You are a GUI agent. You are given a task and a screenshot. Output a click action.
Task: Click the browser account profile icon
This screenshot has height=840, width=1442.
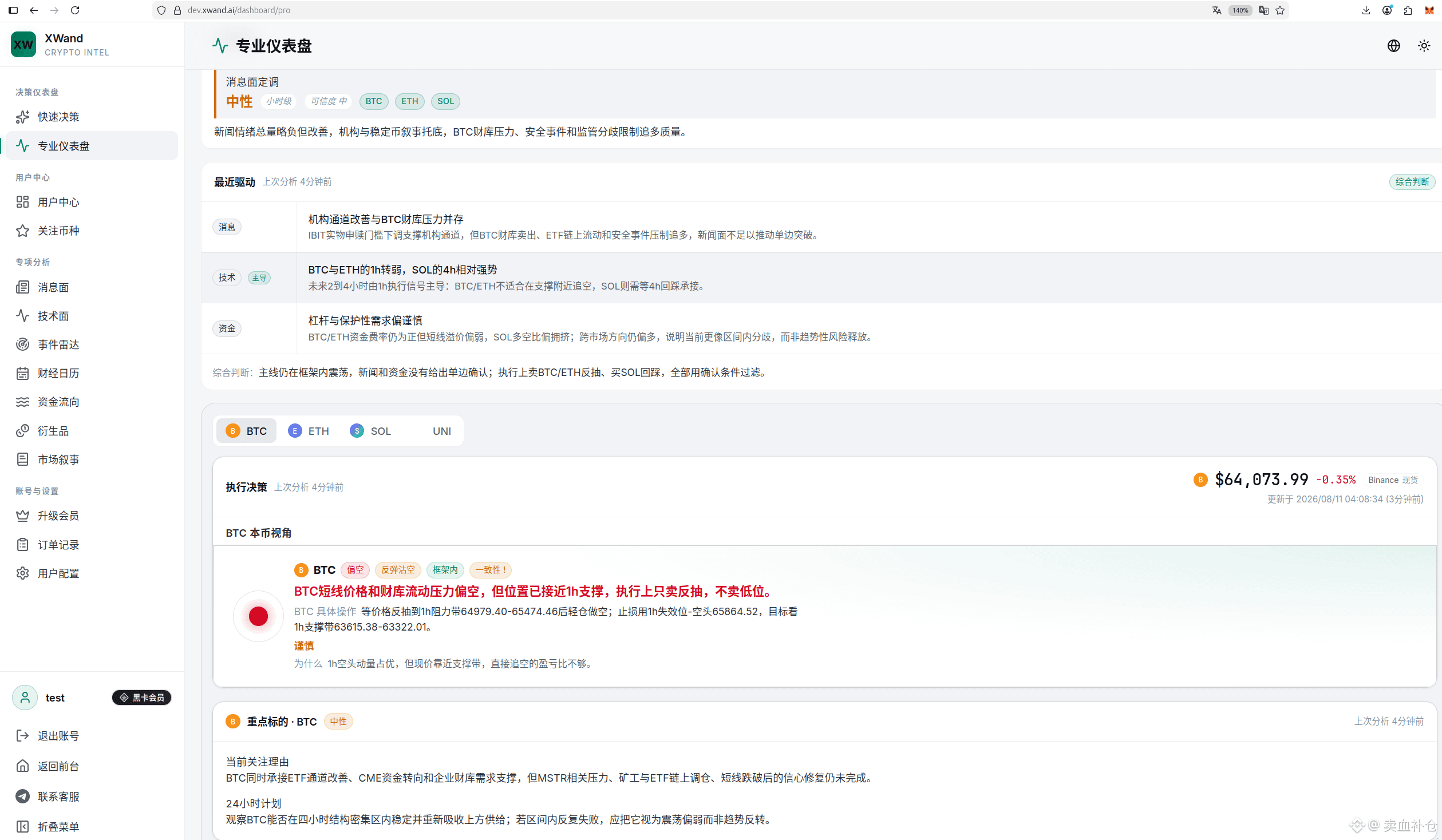tap(1386, 10)
